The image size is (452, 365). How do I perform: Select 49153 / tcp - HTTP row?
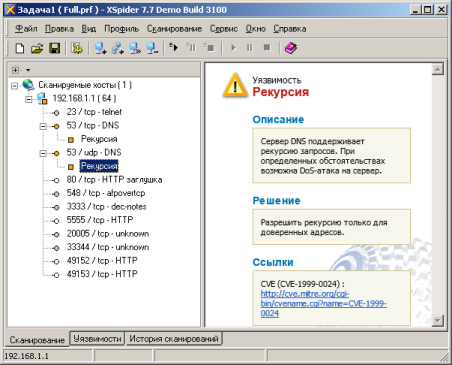click(x=102, y=274)
